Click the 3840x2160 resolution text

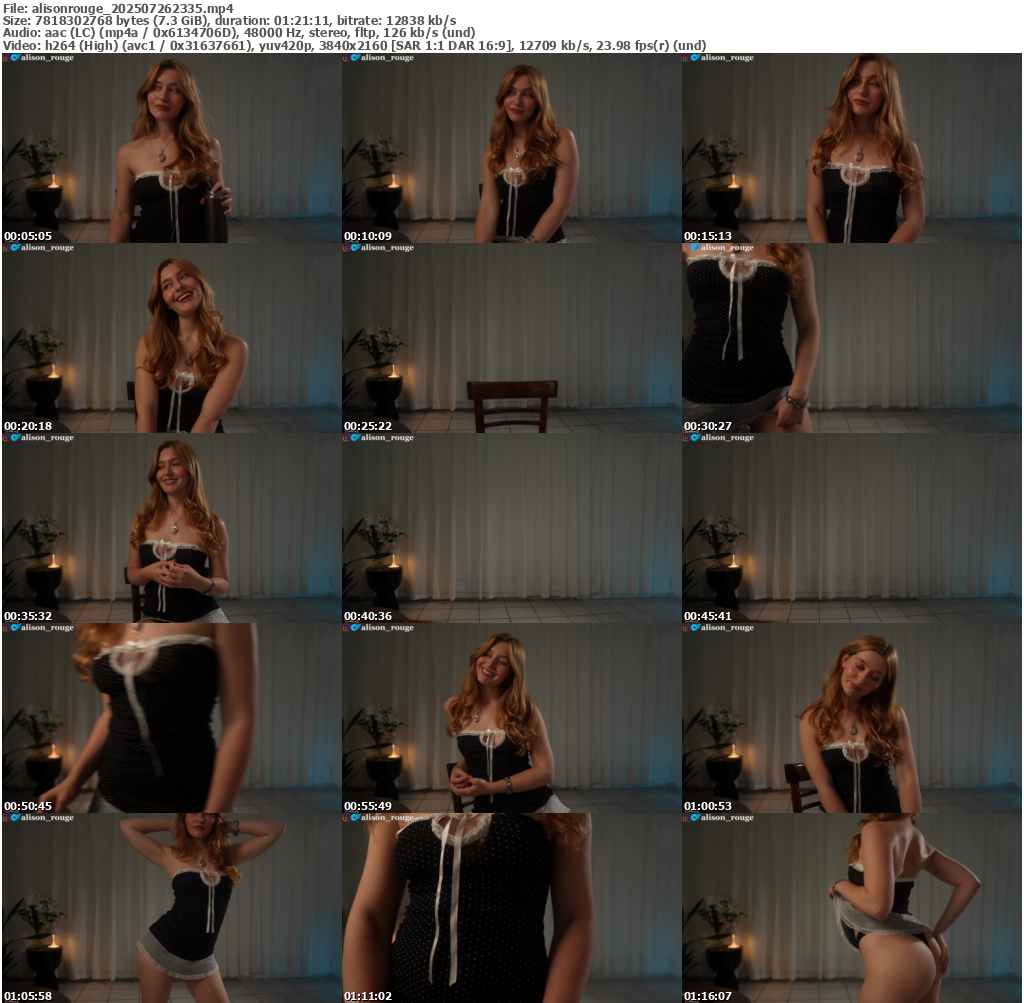[x=353, y=46]
